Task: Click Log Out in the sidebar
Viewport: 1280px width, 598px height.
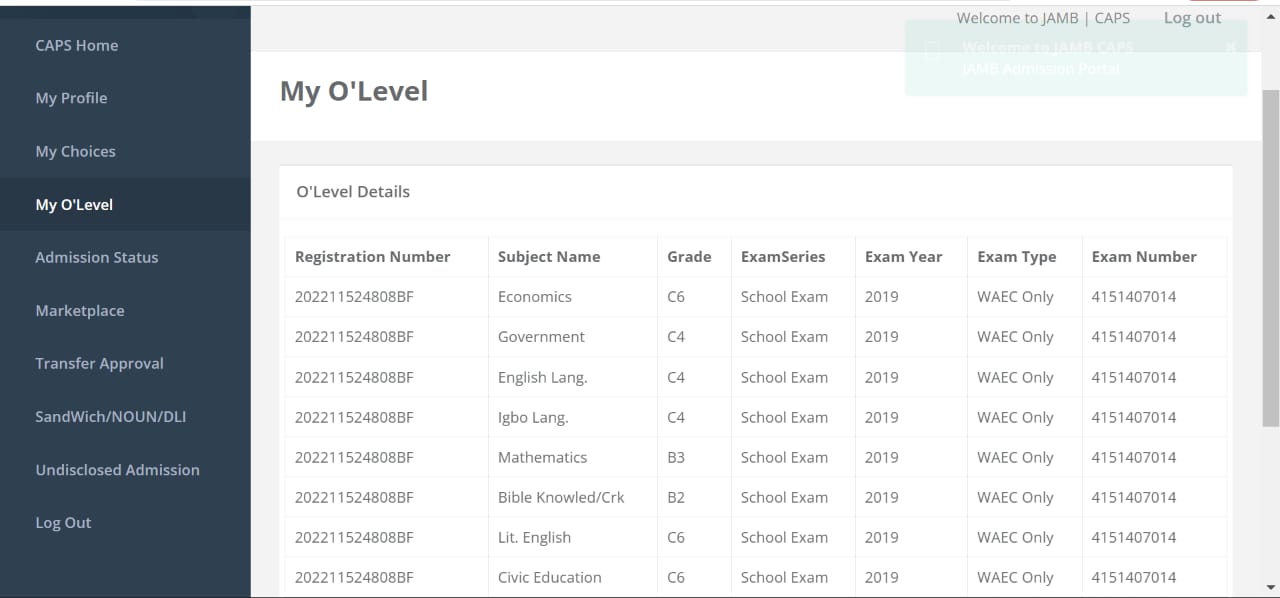Action: (x=63, y=522)
